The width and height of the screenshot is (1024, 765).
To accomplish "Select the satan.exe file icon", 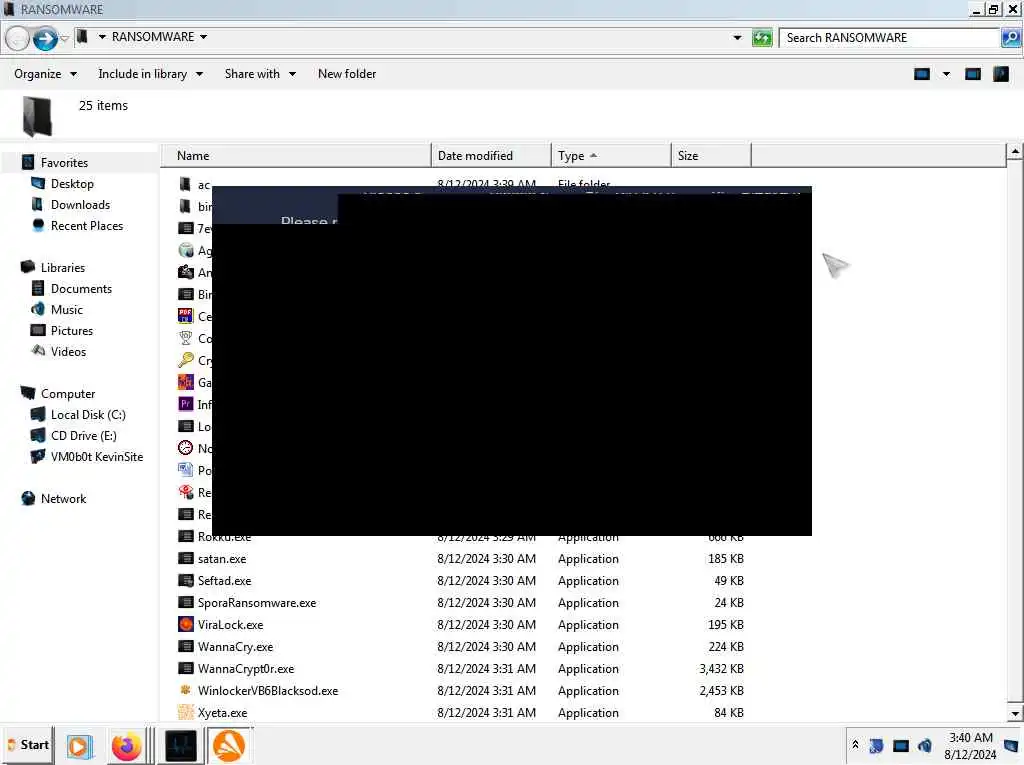I will [185, 559].
